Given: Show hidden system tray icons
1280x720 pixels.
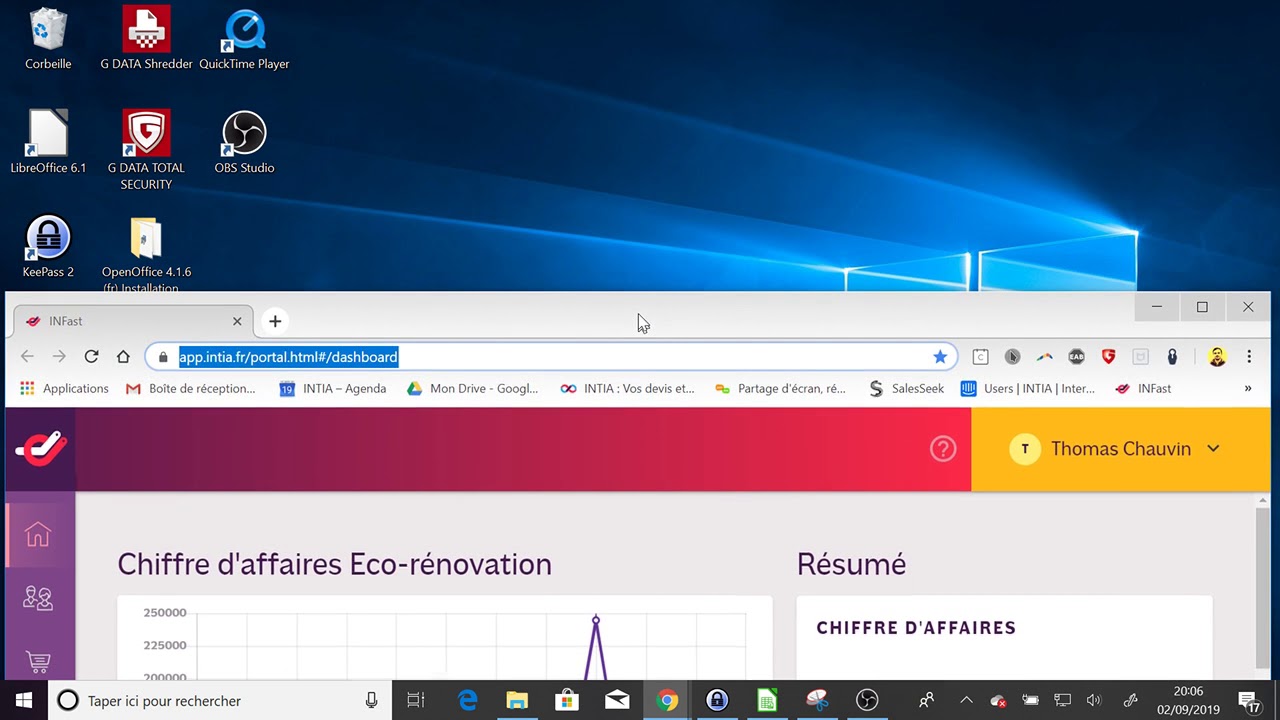Looking at the screenshot, I should pyautogui.click(x=966, y=701).
